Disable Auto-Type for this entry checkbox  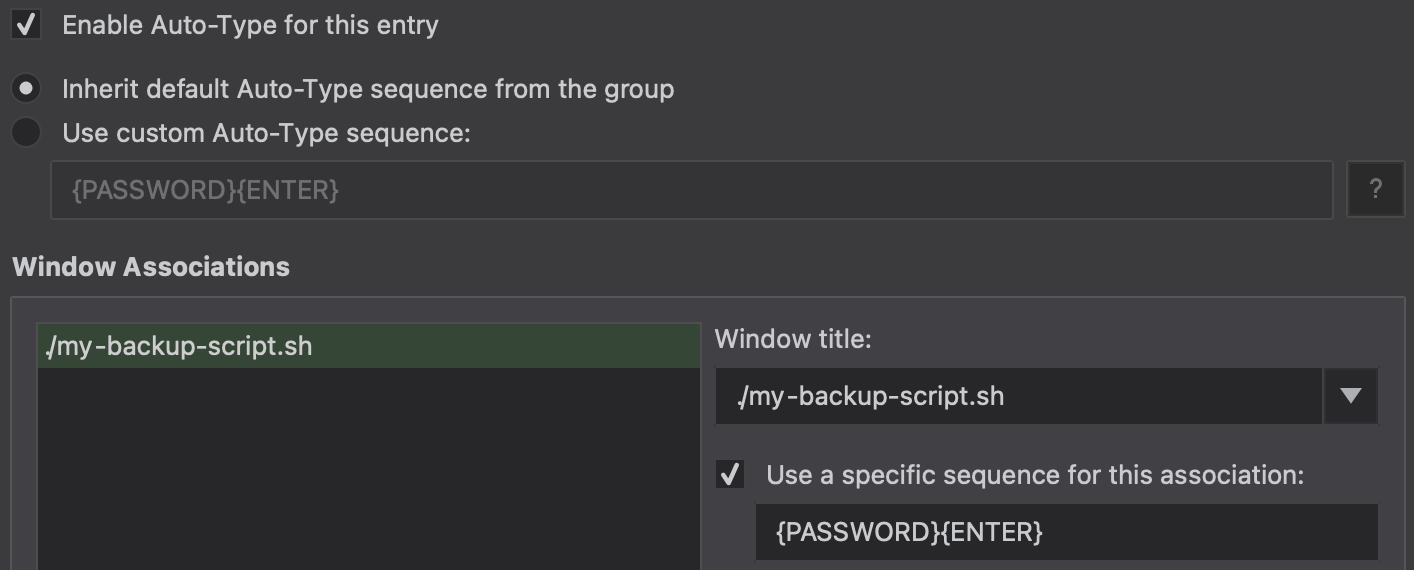pos(26,25)
